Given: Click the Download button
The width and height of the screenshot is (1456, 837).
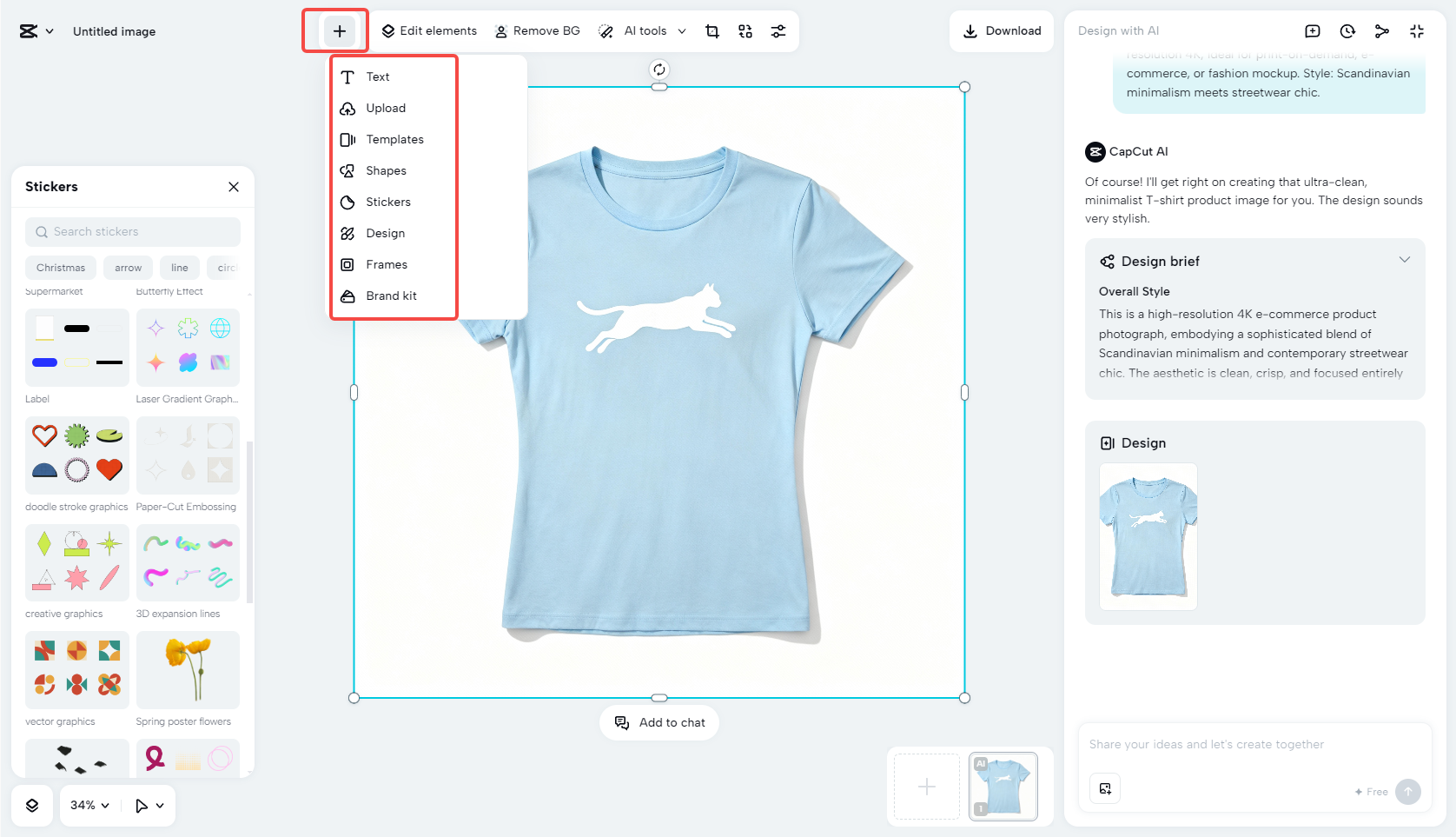Looking at the screenshot, I should tap(1002, 31).
